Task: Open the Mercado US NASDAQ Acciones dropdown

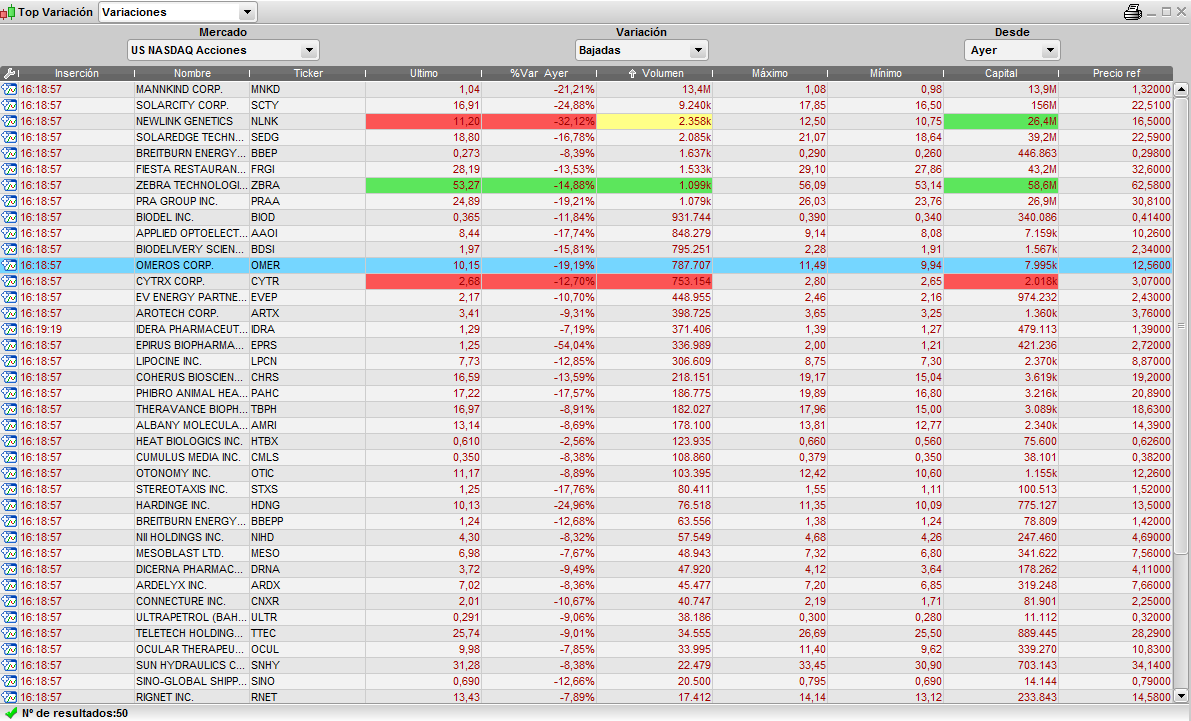Action: 223,50
